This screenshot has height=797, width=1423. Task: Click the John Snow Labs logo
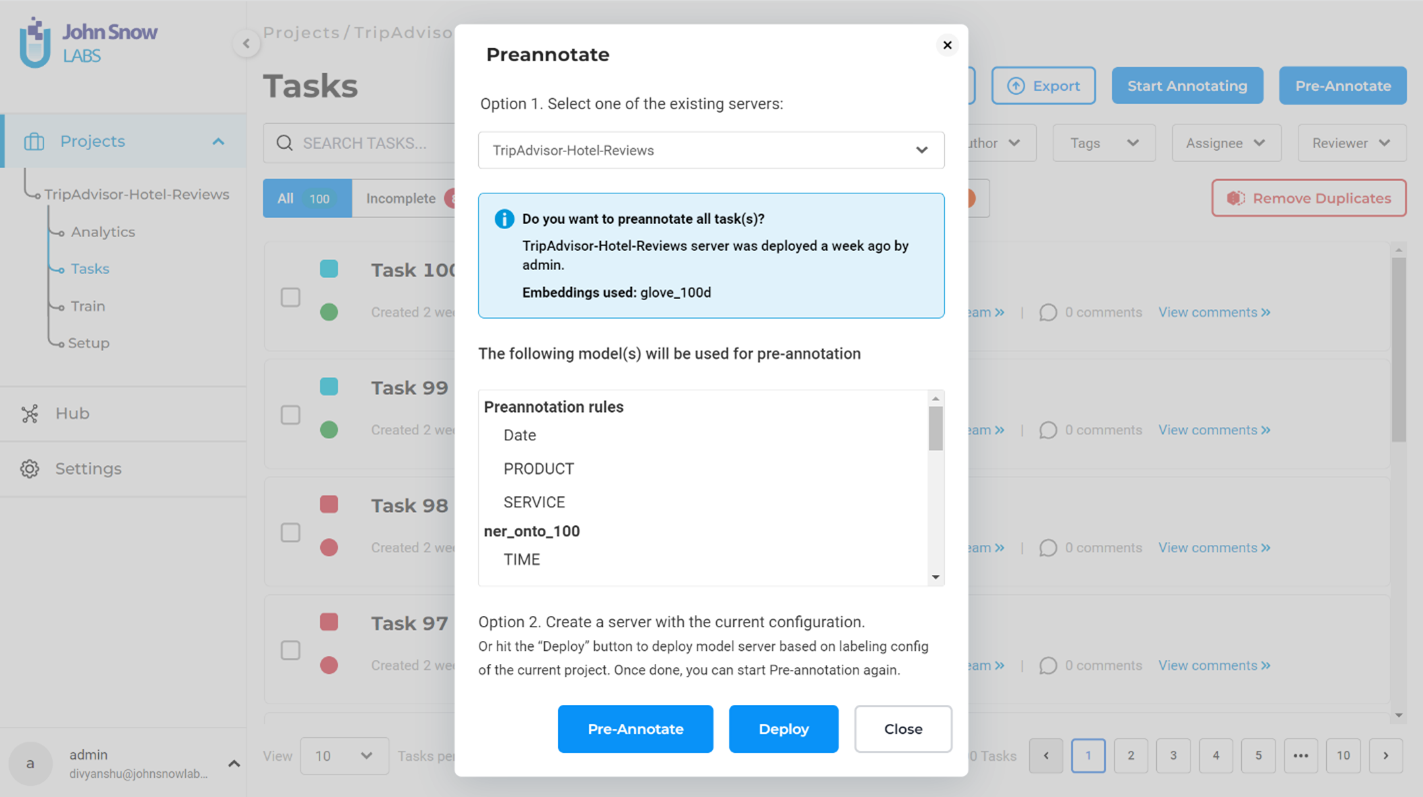88,43
